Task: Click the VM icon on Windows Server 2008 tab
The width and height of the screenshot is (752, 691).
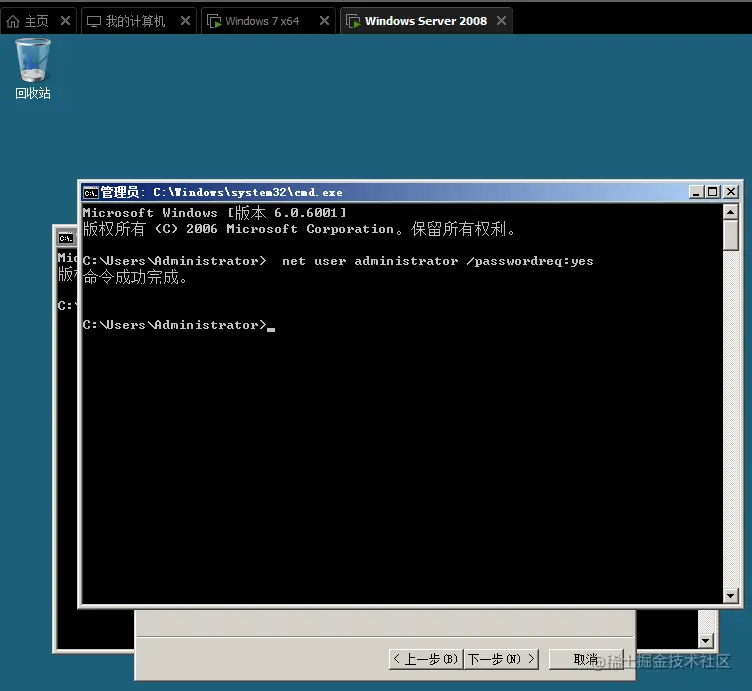Action: coord(353,22)
